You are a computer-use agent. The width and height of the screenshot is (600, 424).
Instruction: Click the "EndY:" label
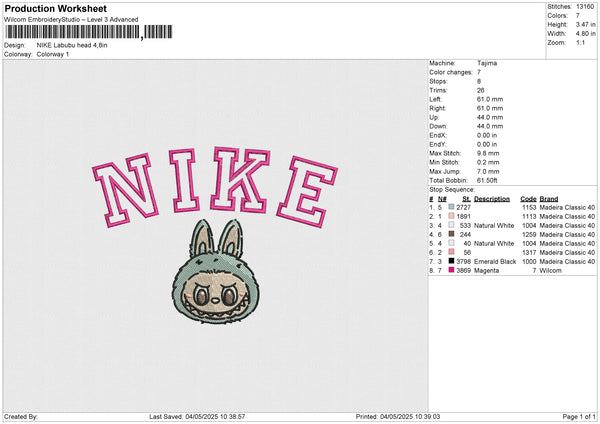[x=438, y=144]
